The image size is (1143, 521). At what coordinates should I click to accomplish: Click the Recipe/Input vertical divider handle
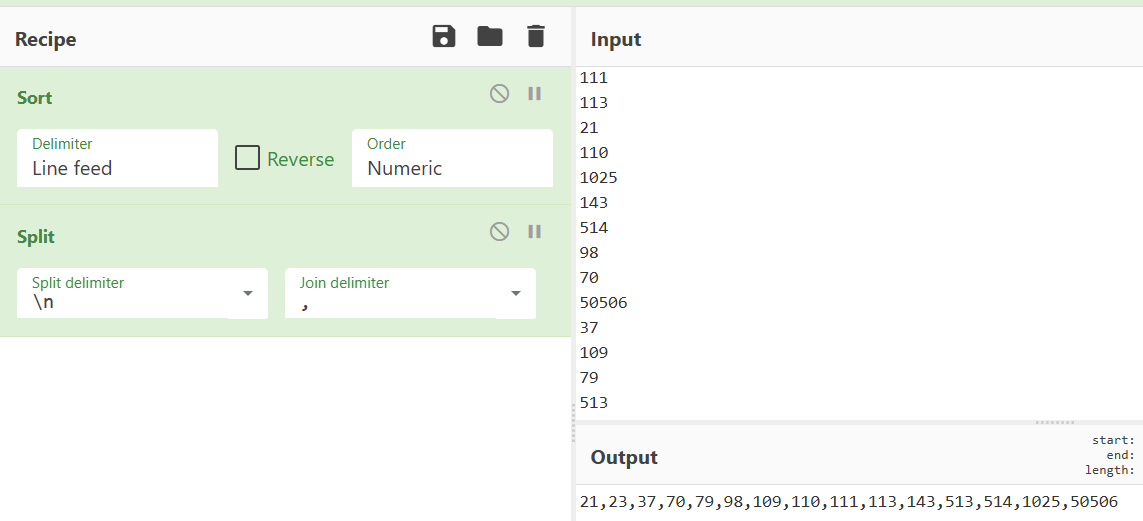(573, 423)
